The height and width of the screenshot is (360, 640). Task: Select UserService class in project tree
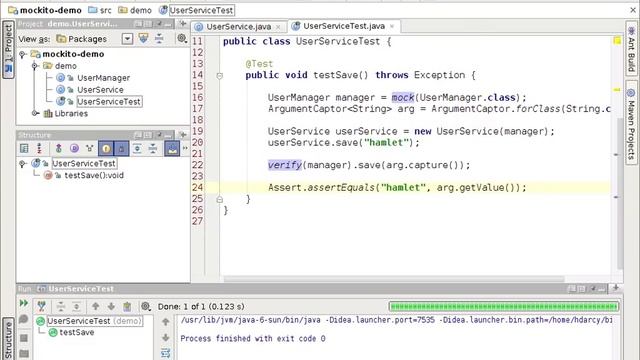pyautogui.click(x=100, y=89)
